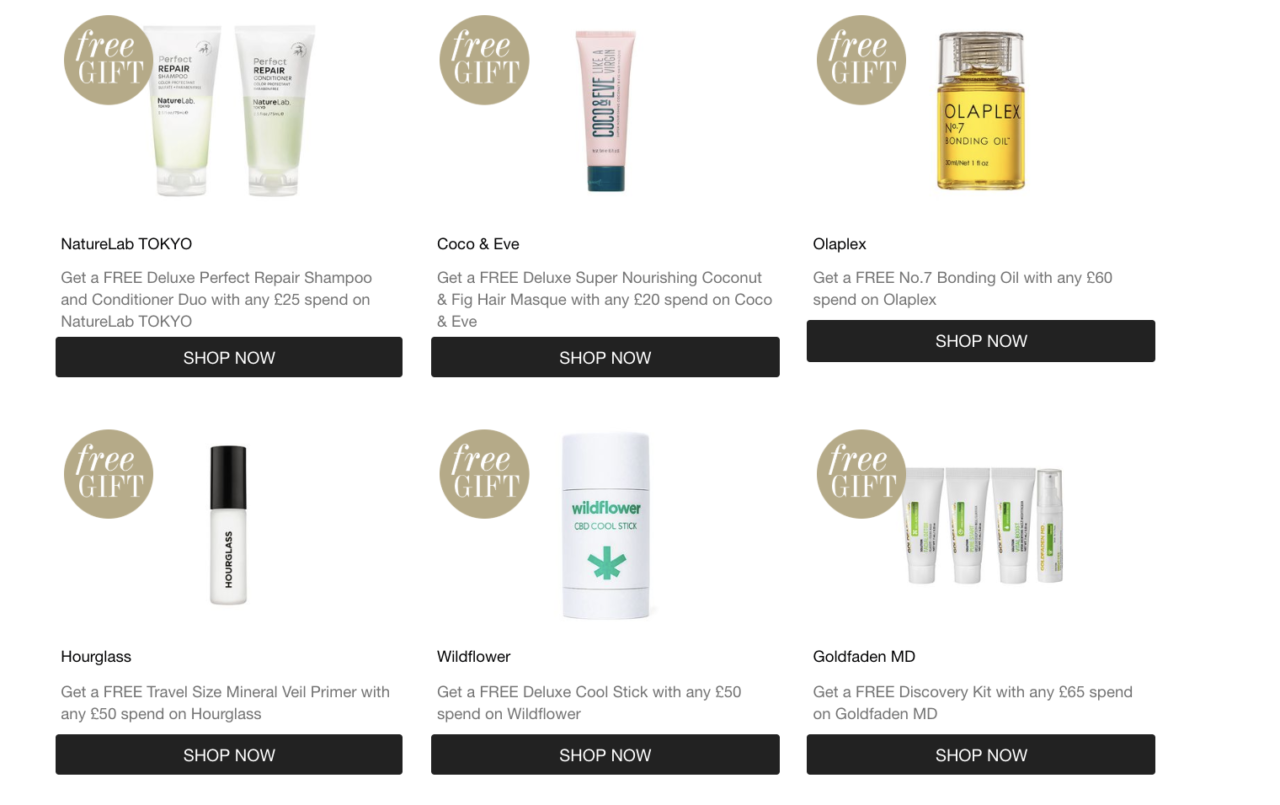This screenshot has height=805, width=1280.
Task: Click the Wildflower brand name heading
Action: click(x=474, y=657)
